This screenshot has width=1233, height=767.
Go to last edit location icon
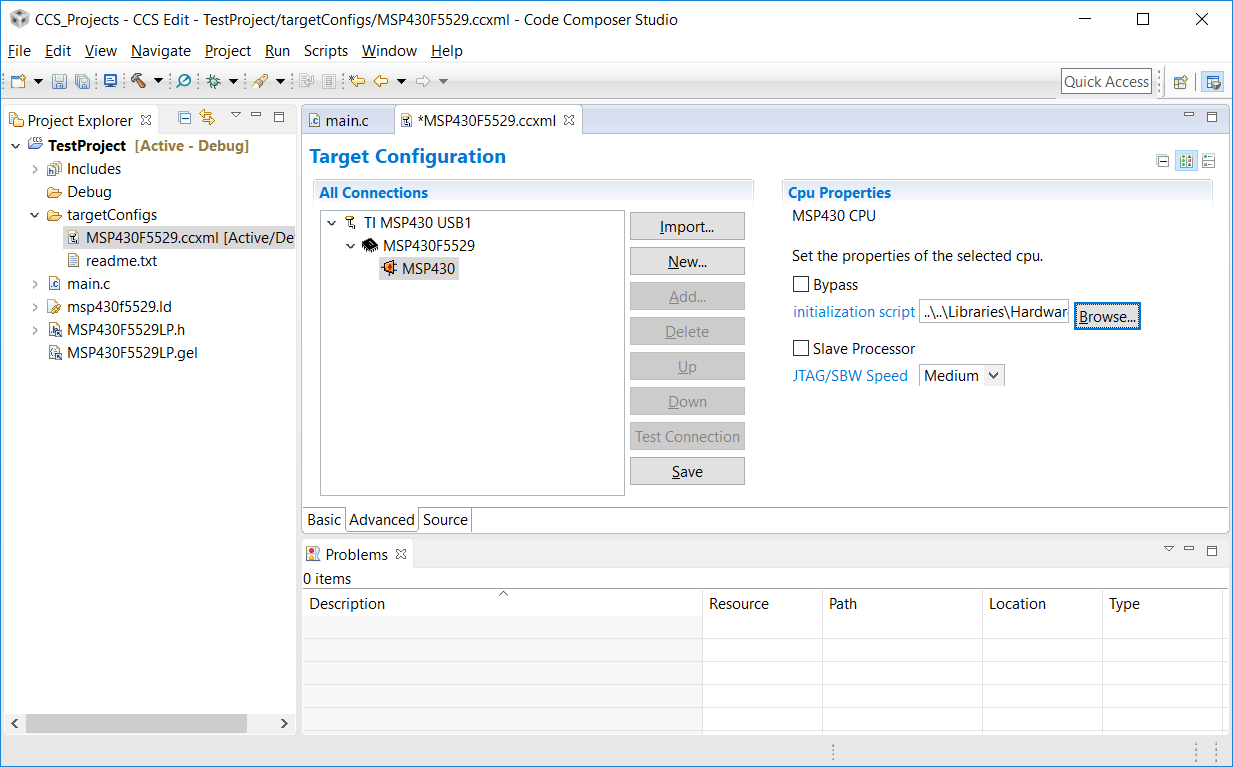[x=357, y=81]
